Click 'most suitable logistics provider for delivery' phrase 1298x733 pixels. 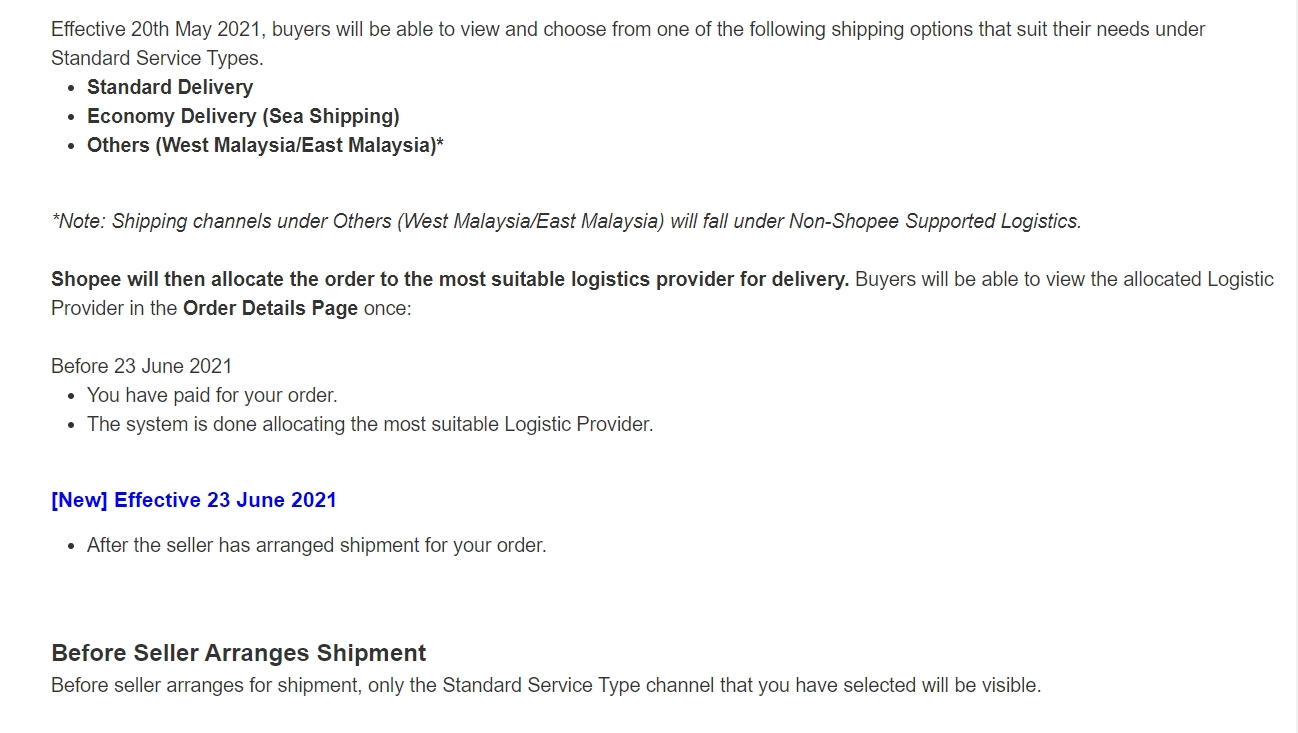point(644,279)
